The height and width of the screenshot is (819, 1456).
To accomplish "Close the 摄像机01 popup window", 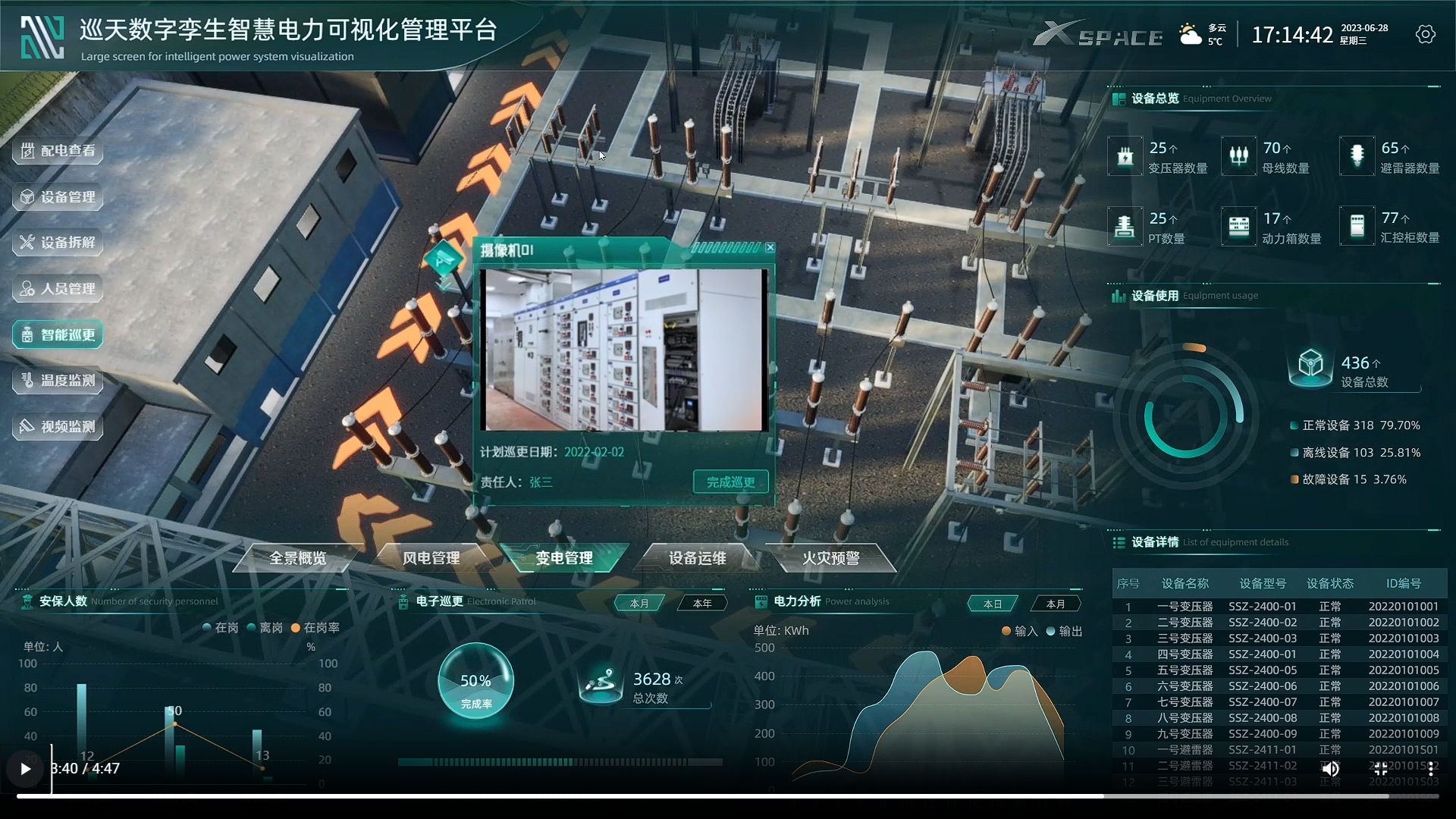I will 770,248.
